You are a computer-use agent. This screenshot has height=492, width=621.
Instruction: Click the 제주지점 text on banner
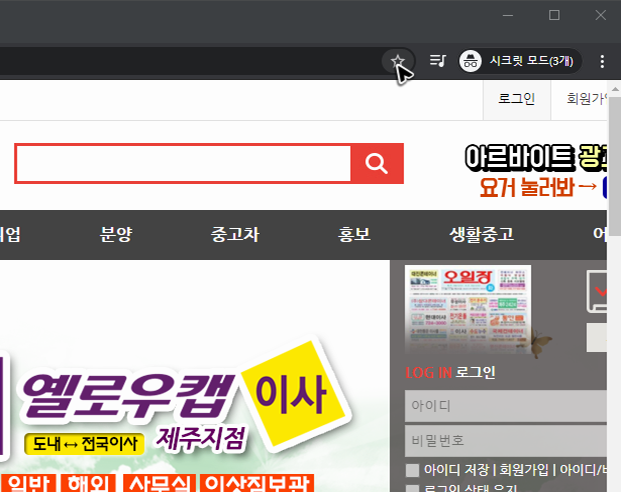201,439
